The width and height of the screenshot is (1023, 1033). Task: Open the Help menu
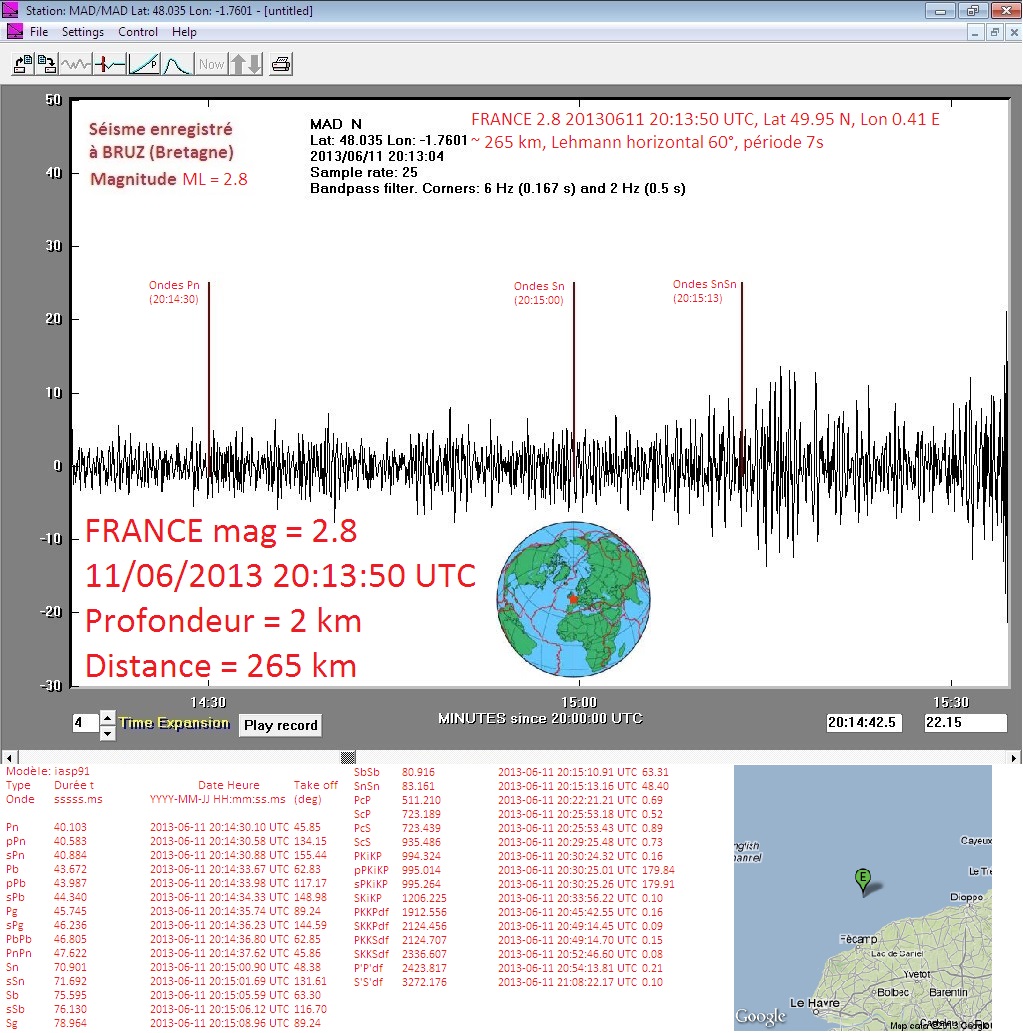point(184,32)
